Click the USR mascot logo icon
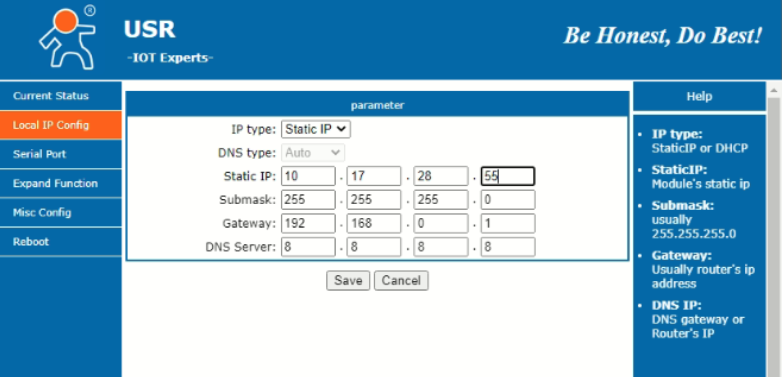 click(66, 37)
